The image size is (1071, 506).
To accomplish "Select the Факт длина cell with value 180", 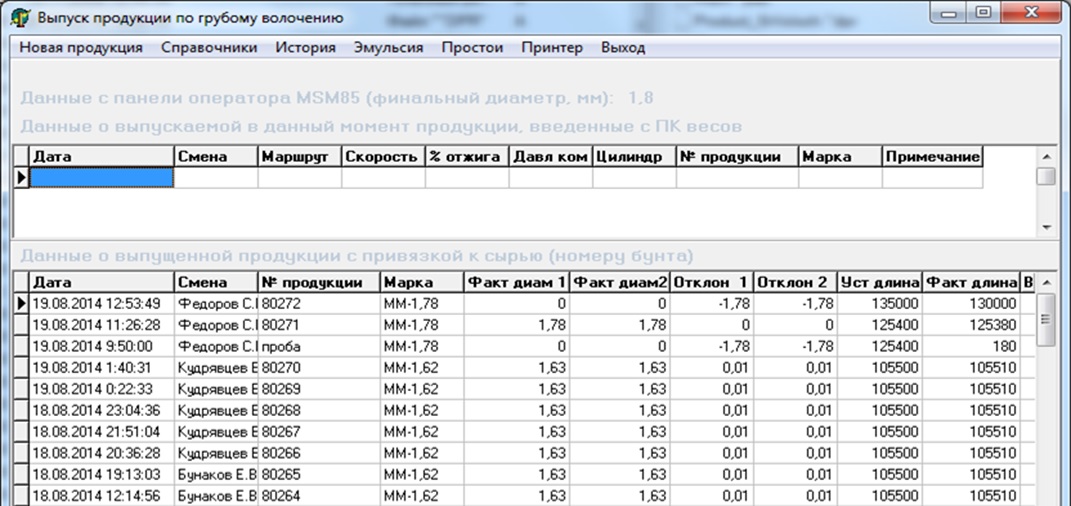I will [970, 346].
